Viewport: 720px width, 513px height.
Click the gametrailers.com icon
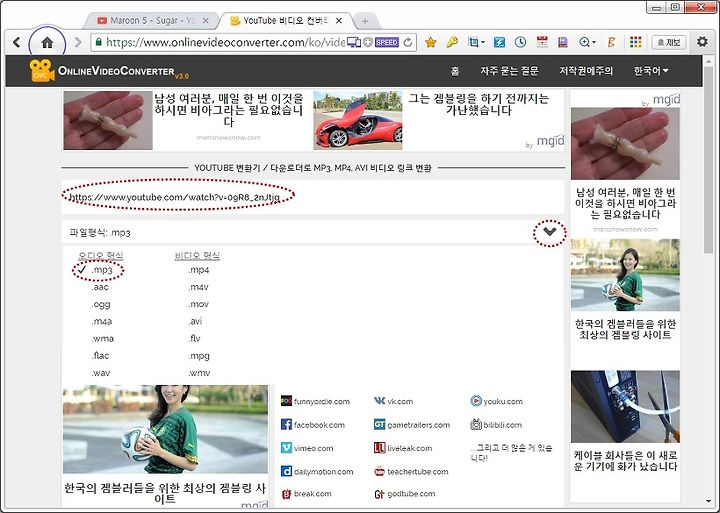point(379,425)
